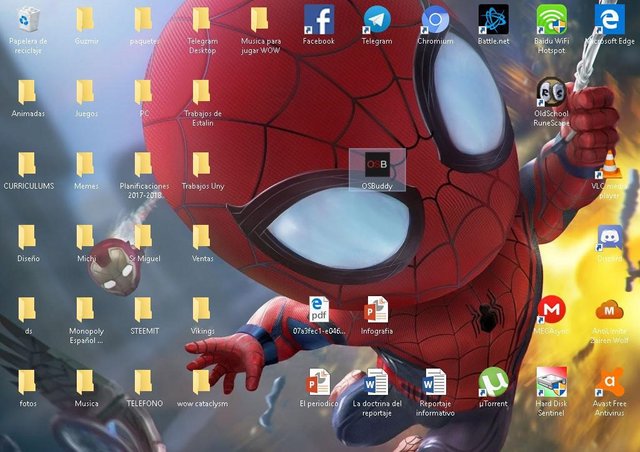
Task: Select the VLC media player icon
Action: point(609,165)
